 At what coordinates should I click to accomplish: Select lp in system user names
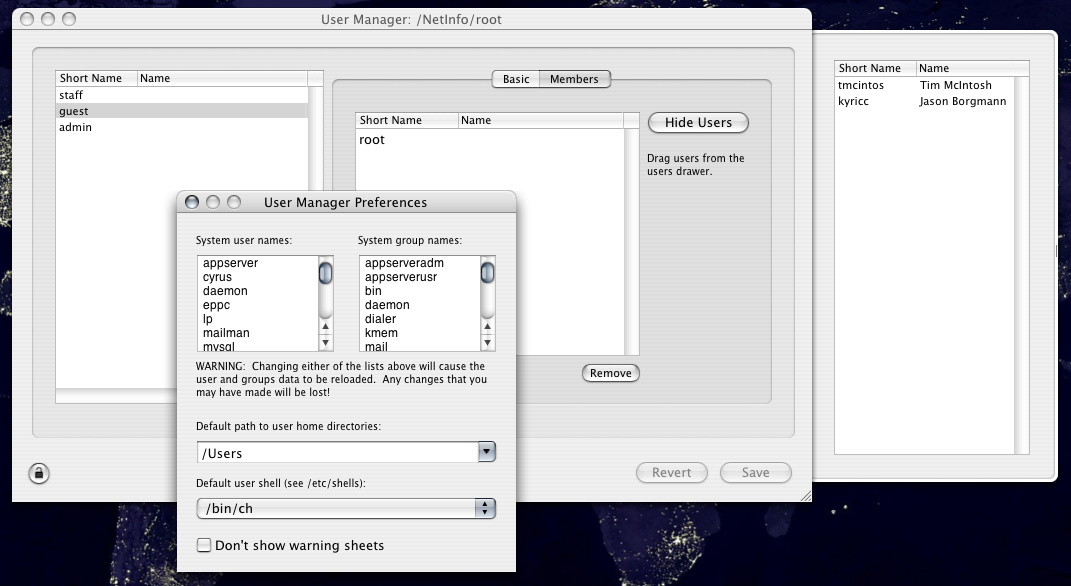[258, 319]
